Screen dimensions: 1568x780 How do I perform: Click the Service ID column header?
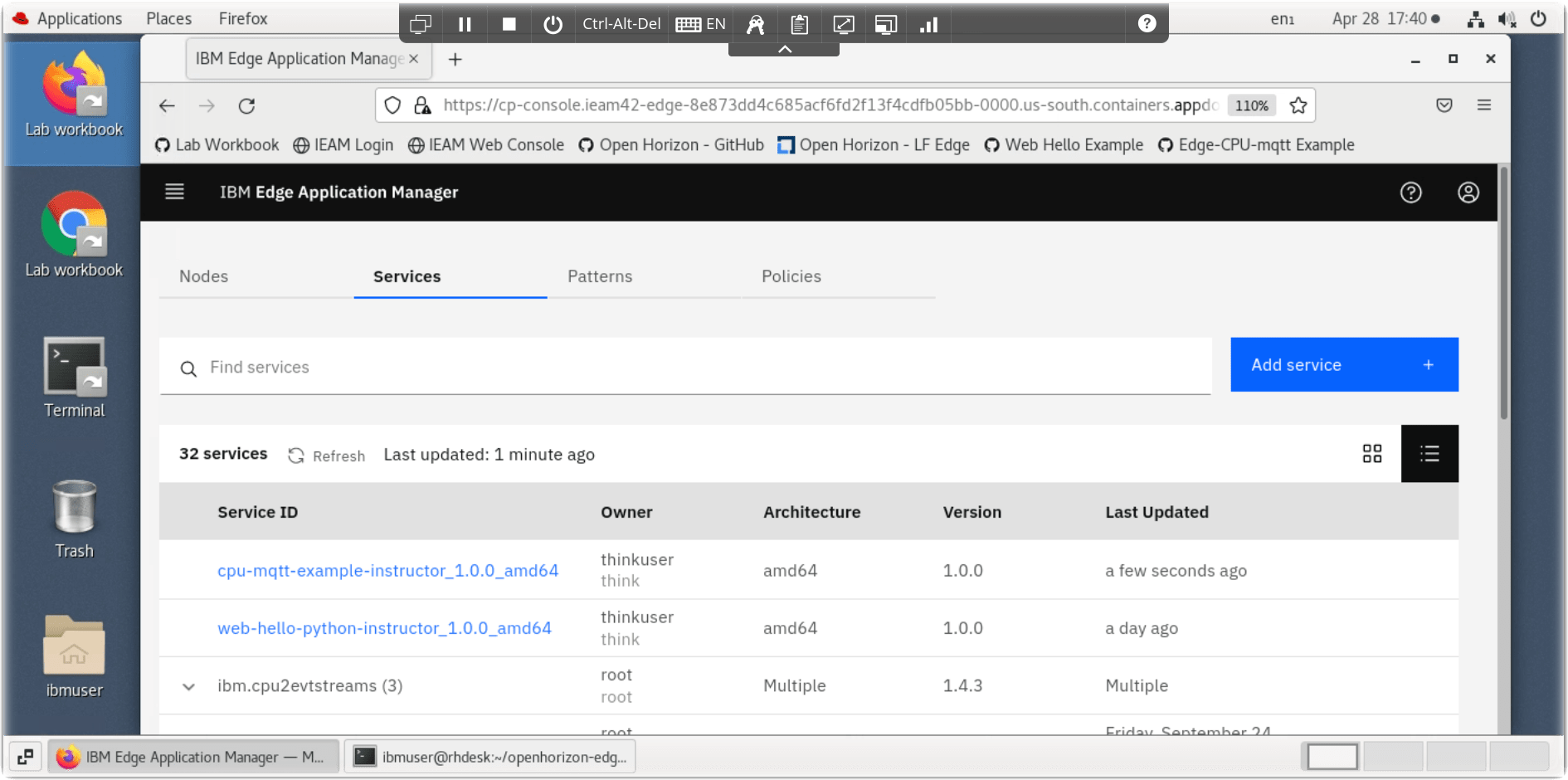[x=257, y=512]
